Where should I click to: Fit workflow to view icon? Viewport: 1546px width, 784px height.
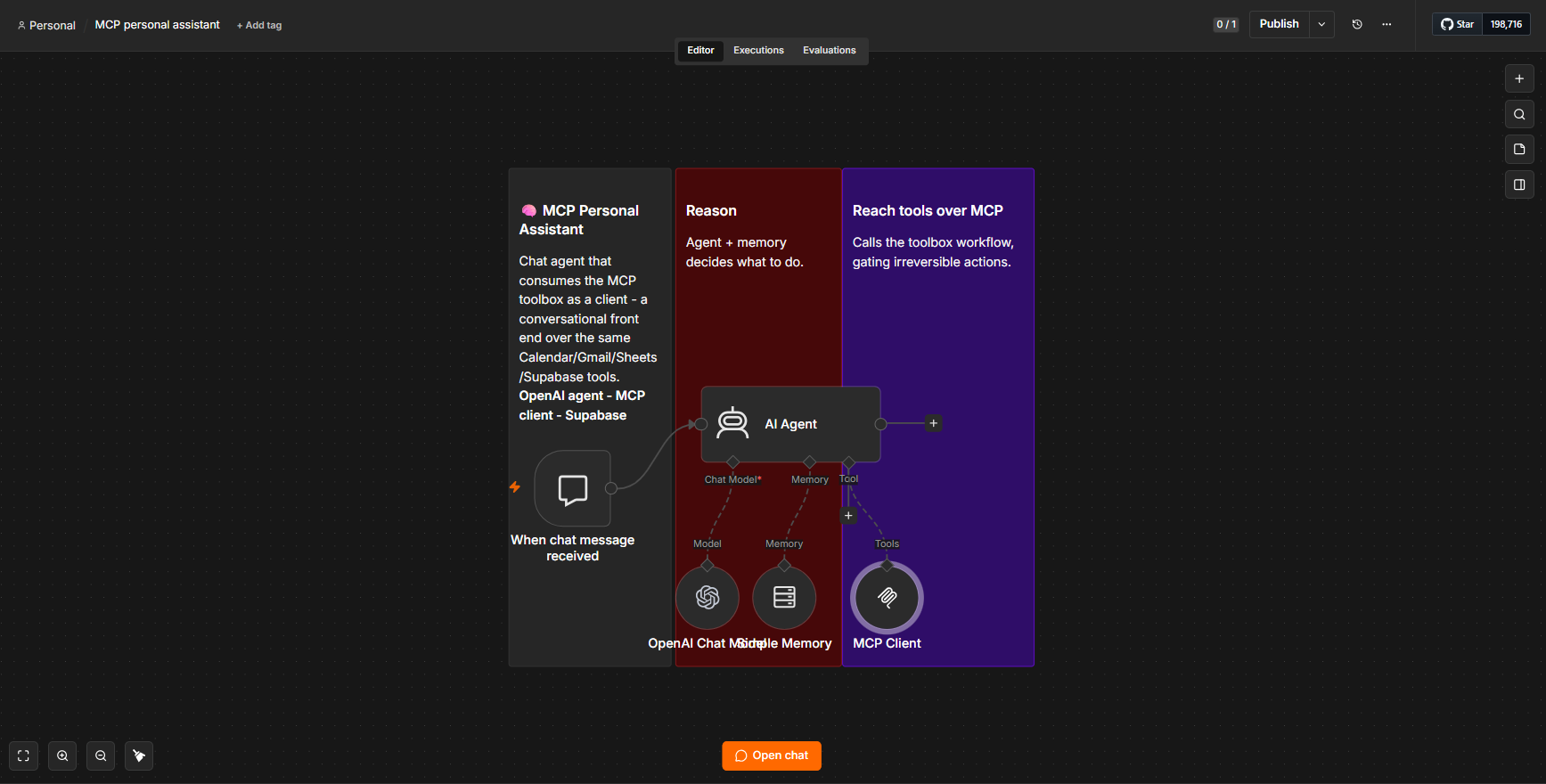point(24,755)
